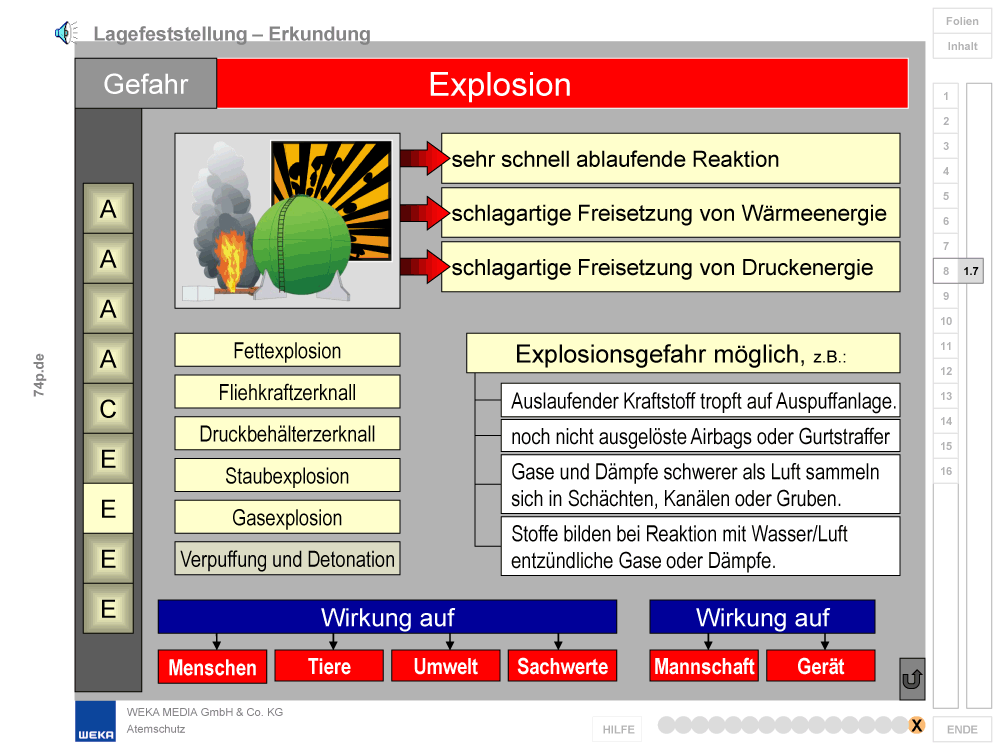Open the Staubexplosion box
Viewport: 1000px width, 750px height.
point(288,475)
